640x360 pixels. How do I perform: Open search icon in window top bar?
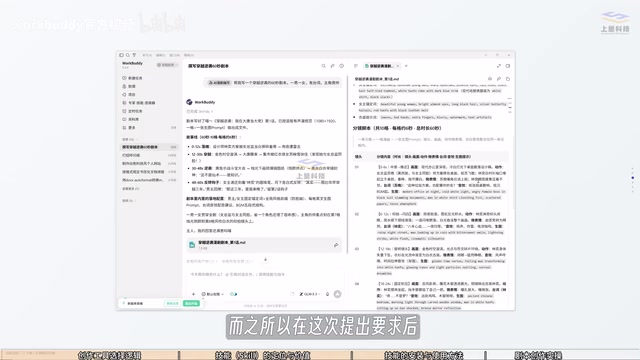pos(128,55)
